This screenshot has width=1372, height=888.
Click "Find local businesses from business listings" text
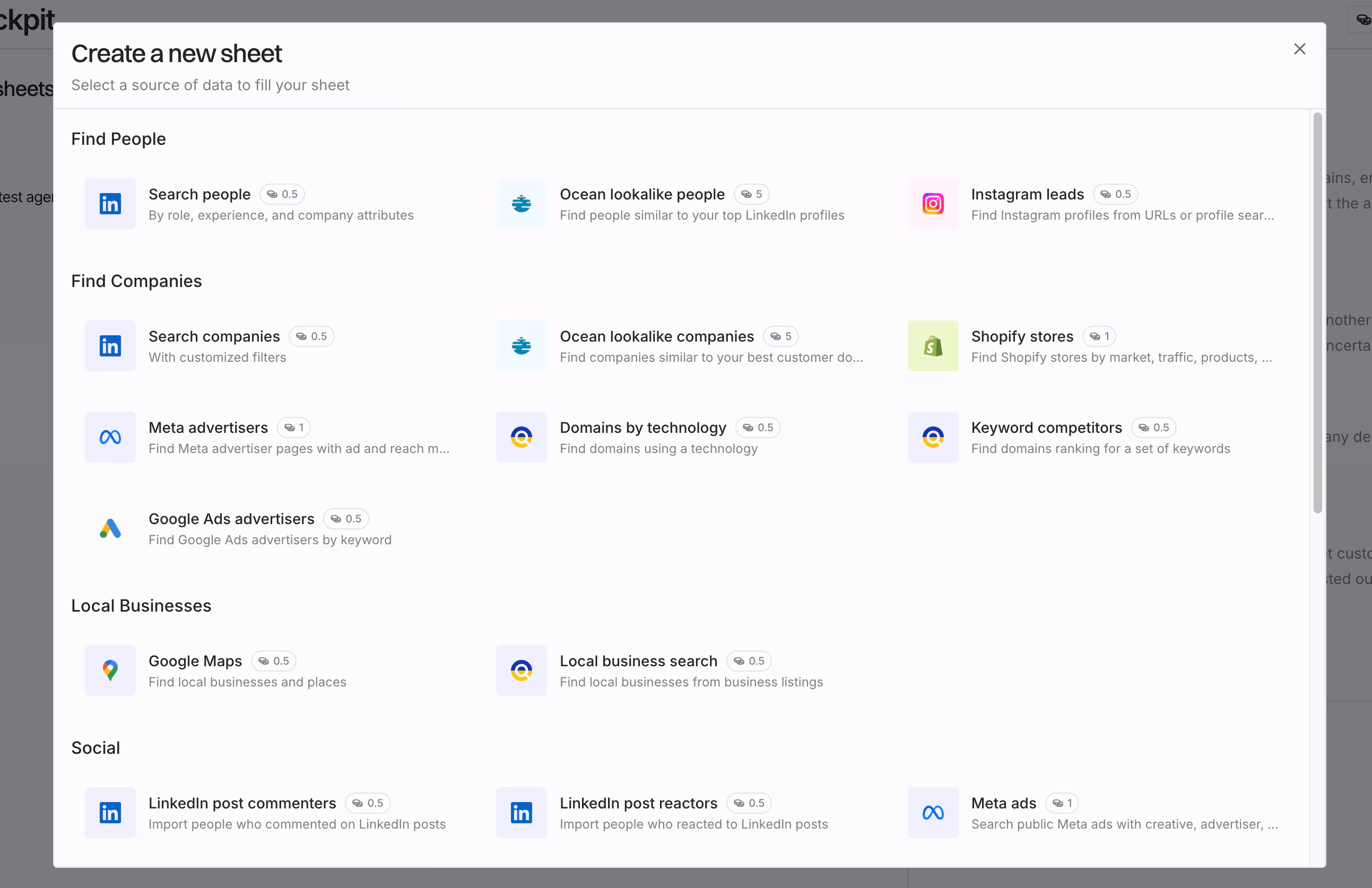click(x=692, y=682)
